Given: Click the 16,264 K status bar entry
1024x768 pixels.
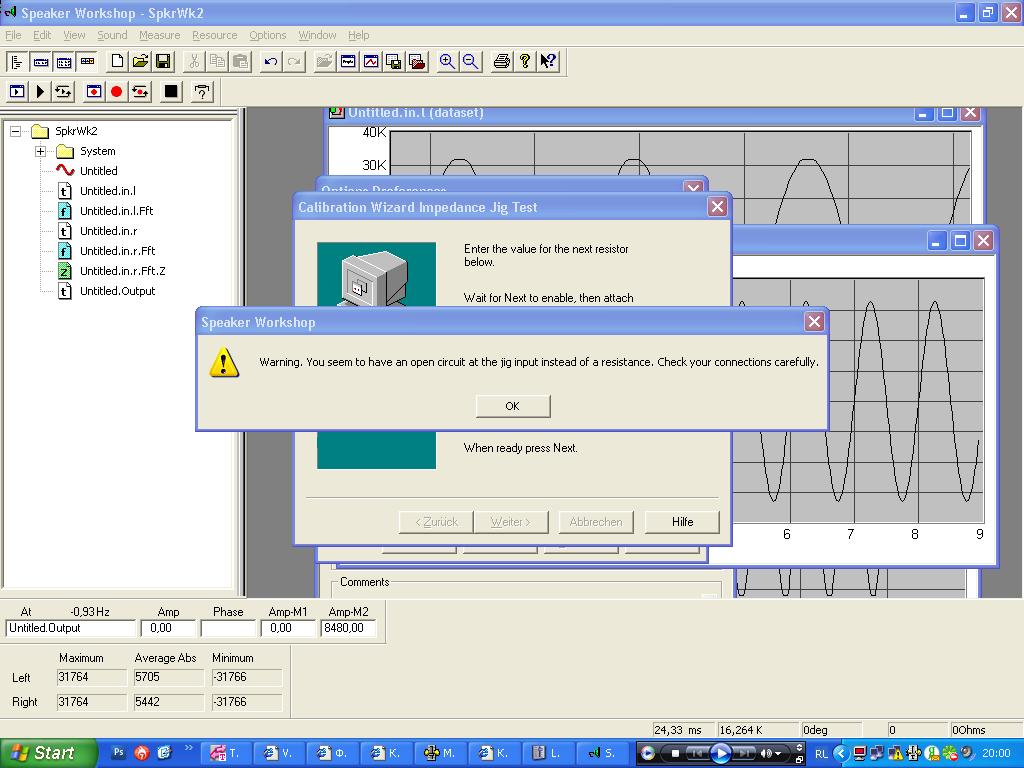Looking at the screenshot, I should click(x=757, y=730).
